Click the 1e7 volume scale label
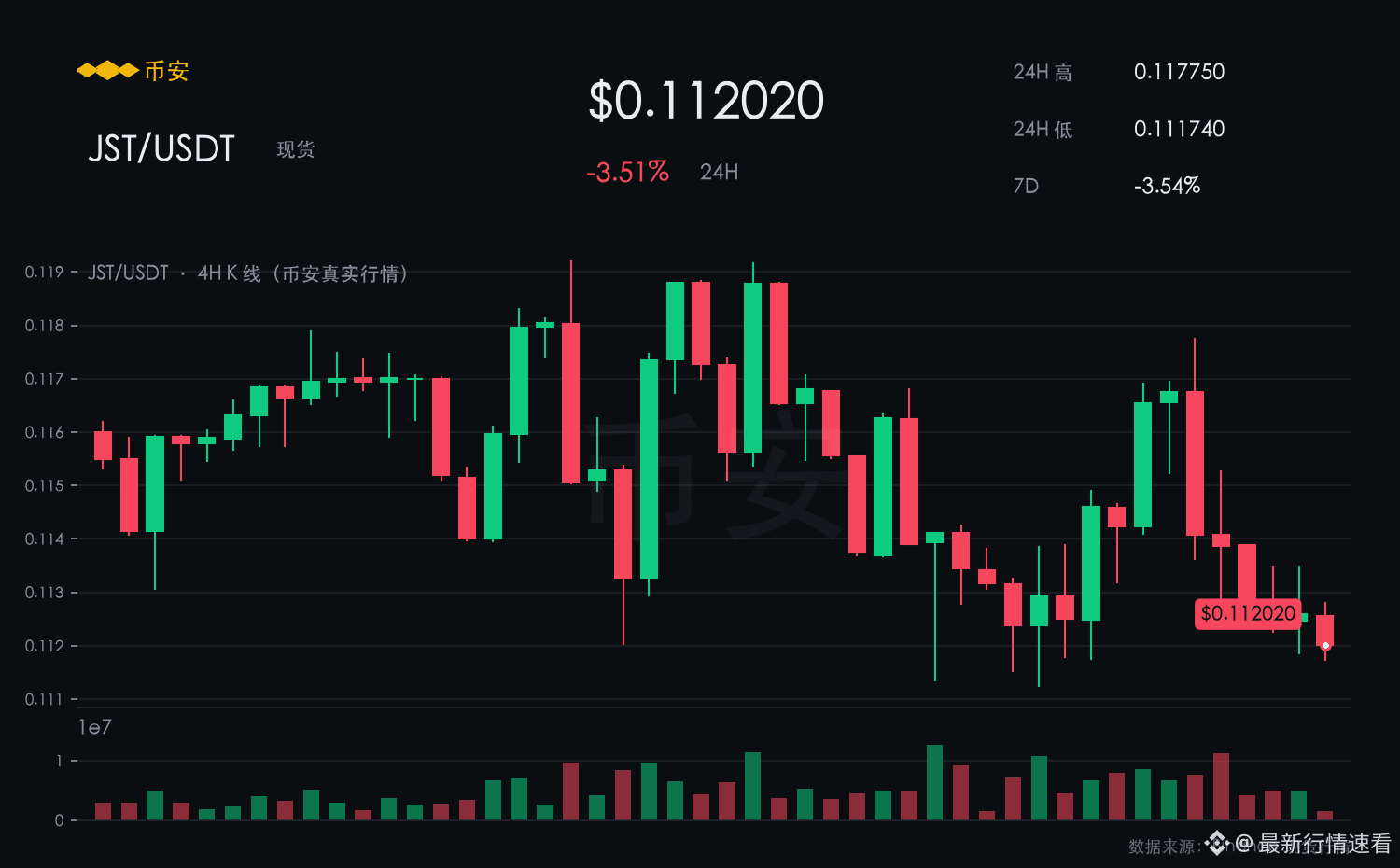Screen dimensions: 1400x868 (x=94, y=727)
